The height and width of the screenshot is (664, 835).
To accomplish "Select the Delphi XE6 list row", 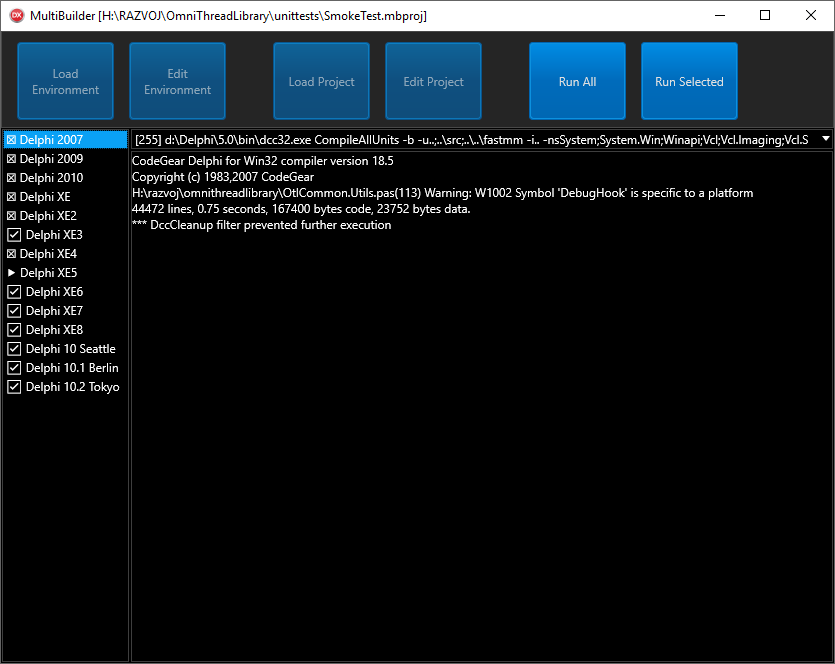I will pyautogui.click(x=66, y=292).
